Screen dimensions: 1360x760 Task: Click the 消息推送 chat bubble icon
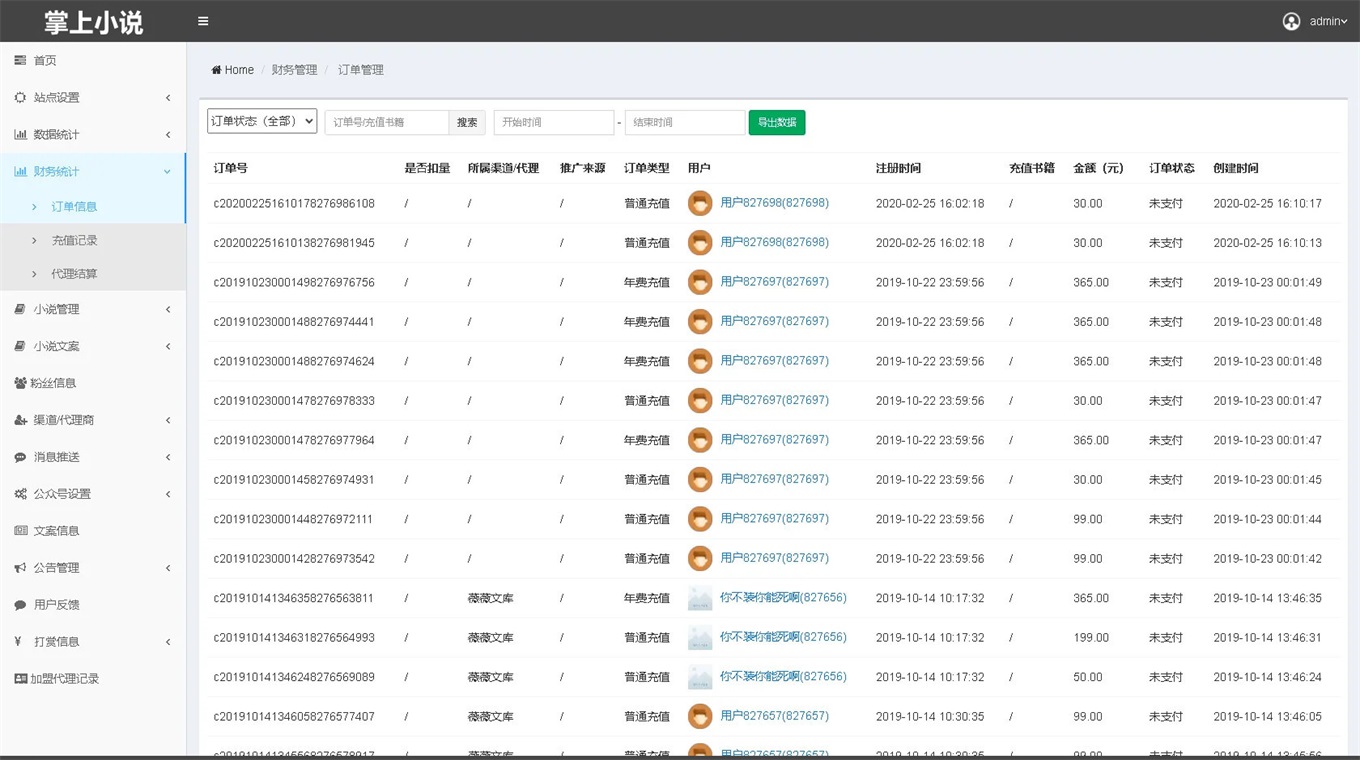(20, 457)
